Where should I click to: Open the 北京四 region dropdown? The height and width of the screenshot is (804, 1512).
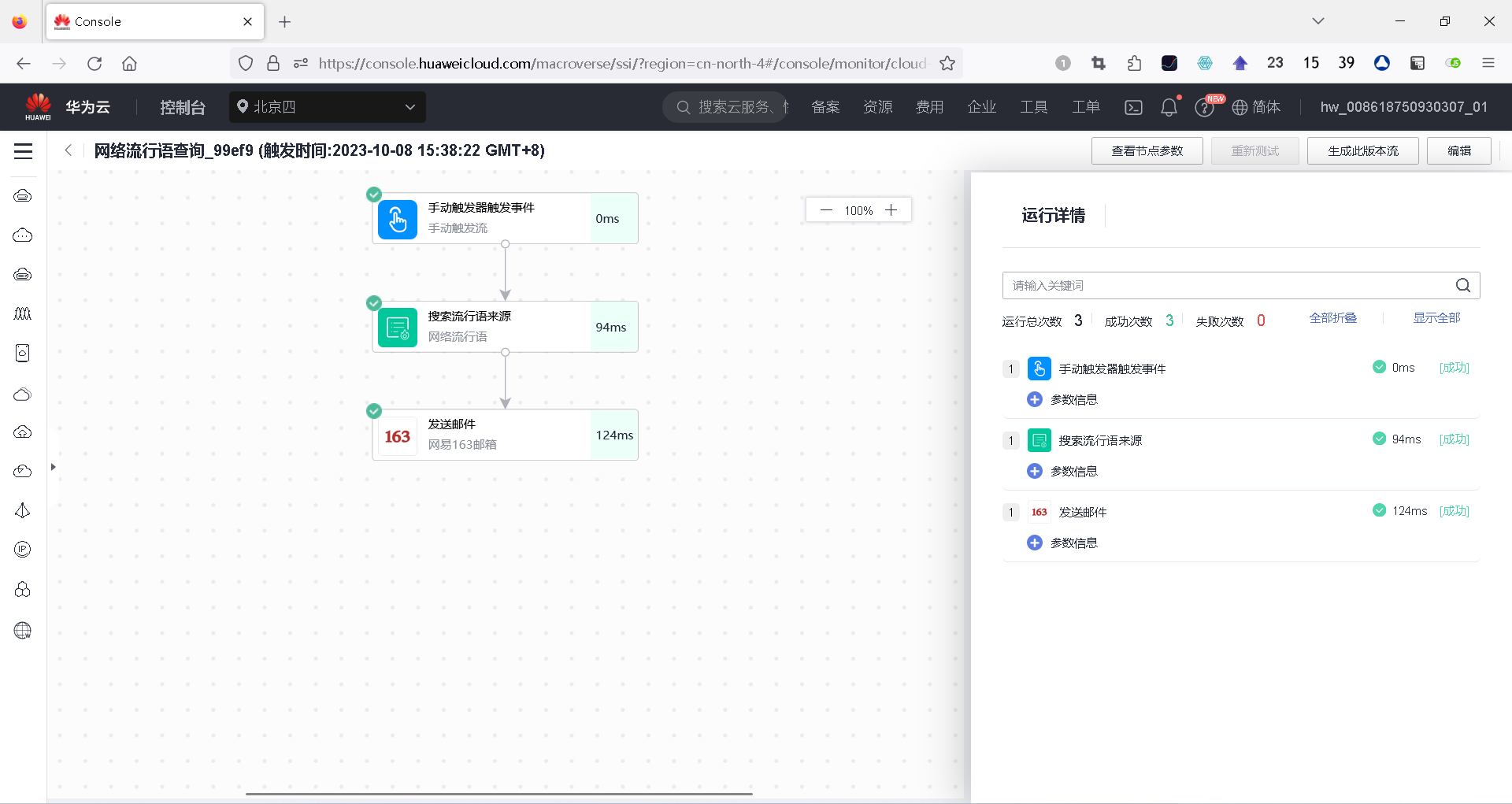pos(328,107)
